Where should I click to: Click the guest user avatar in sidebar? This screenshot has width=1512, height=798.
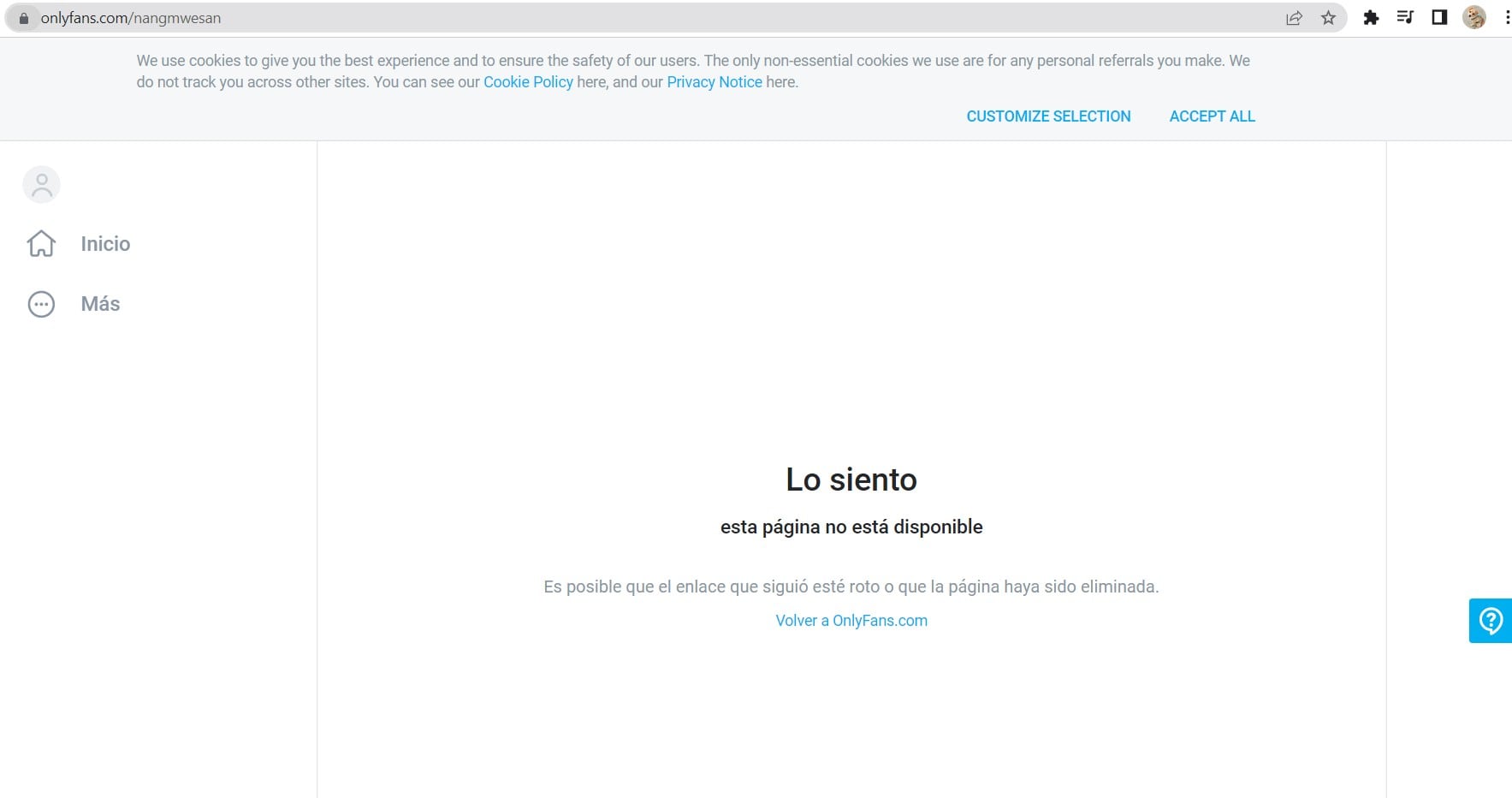tap(41, 185)
